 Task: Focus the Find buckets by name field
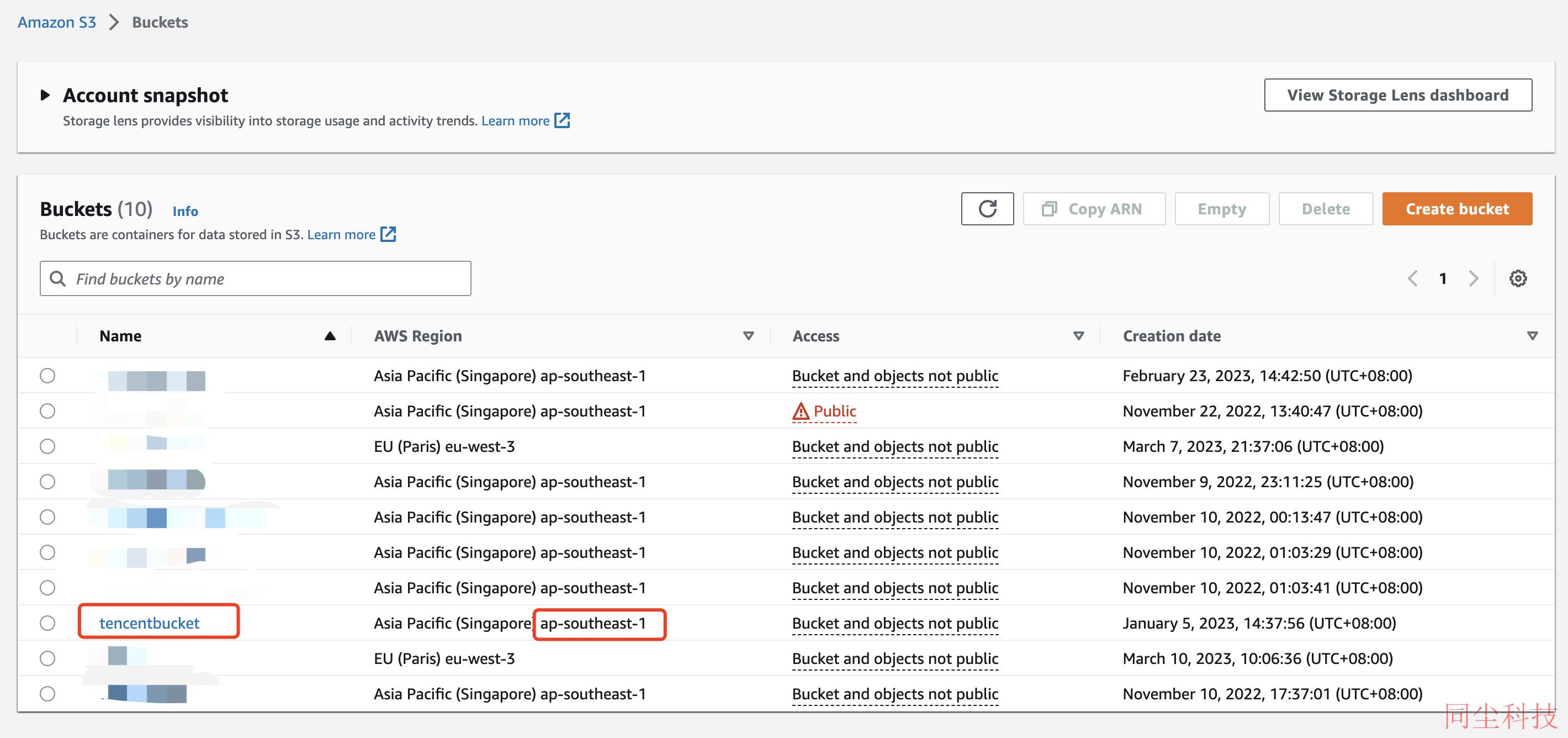tap(256, 278)
